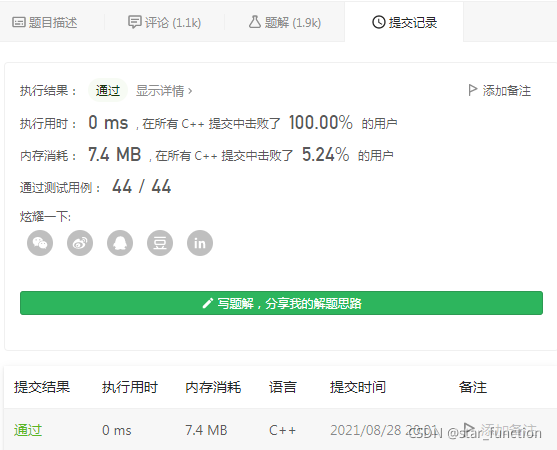This screenshot has height=450, width=557.
Task: Expand 显示详情 to show details
Action: [164, 91]
